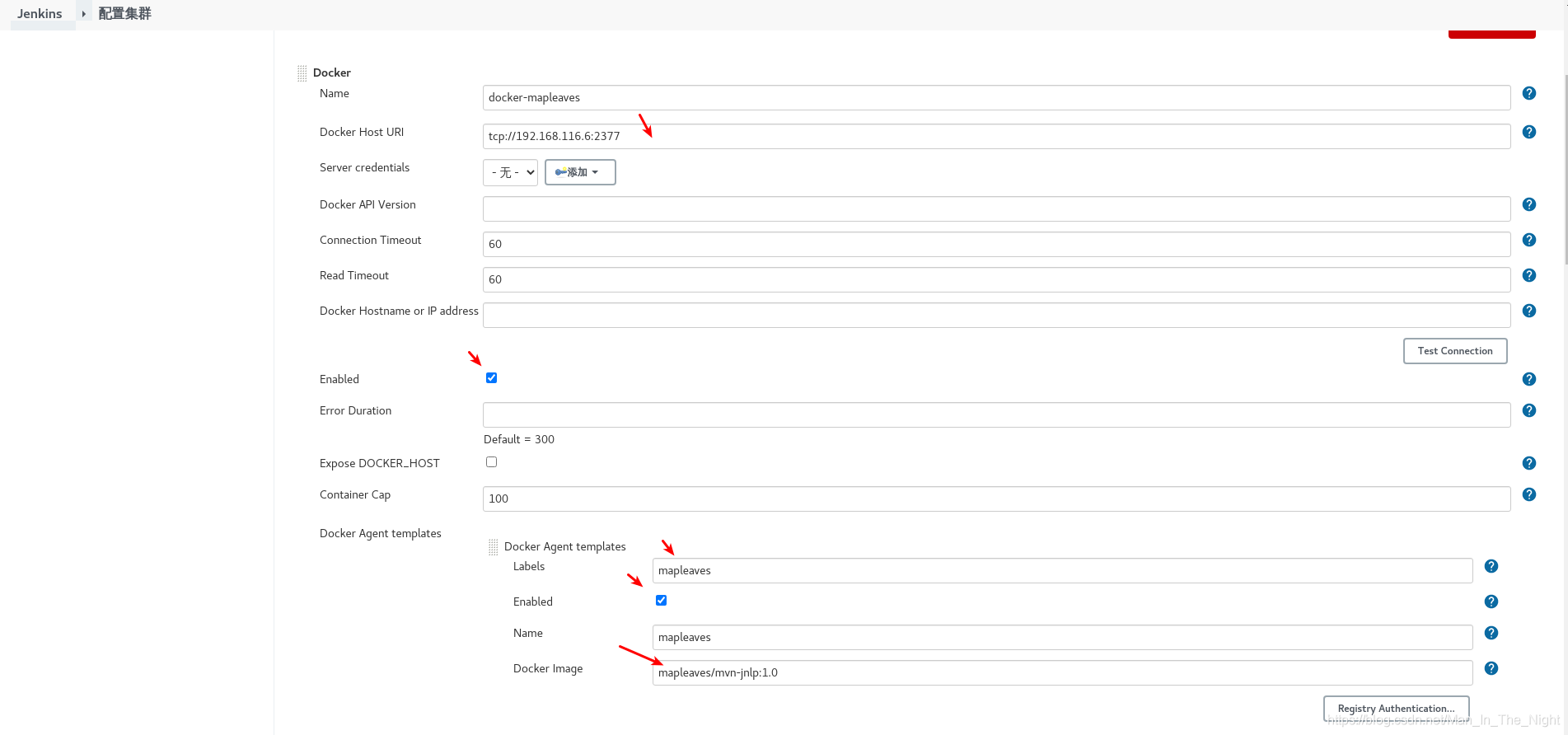Click the Registry Authentication button

(x=1396, y=709)
